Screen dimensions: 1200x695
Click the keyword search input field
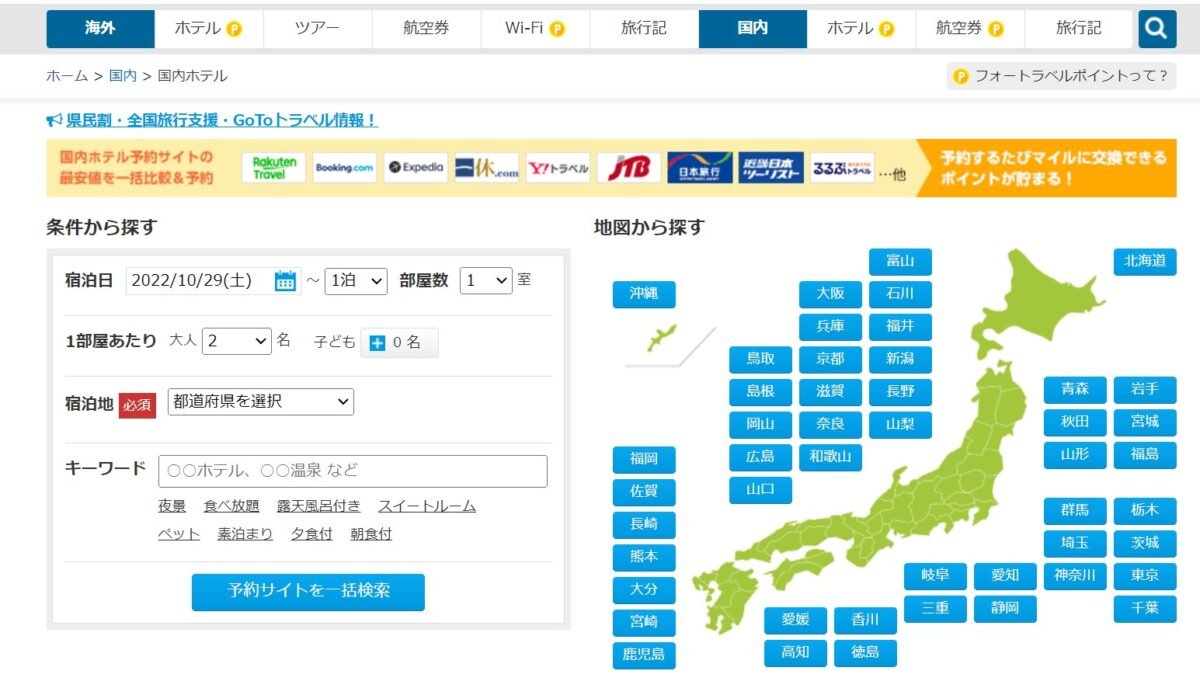point(355,470)
